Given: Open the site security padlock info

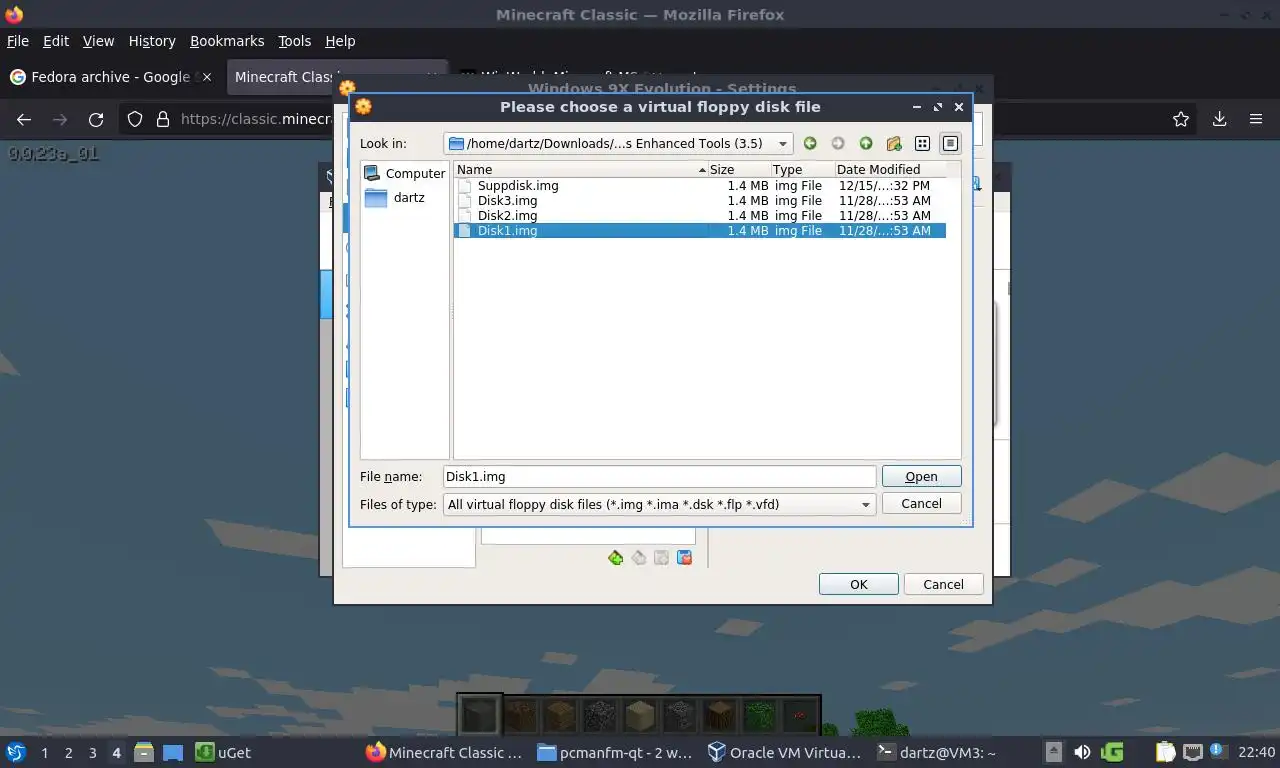Looking at the screenshot, I should click(x=163, y=119).
